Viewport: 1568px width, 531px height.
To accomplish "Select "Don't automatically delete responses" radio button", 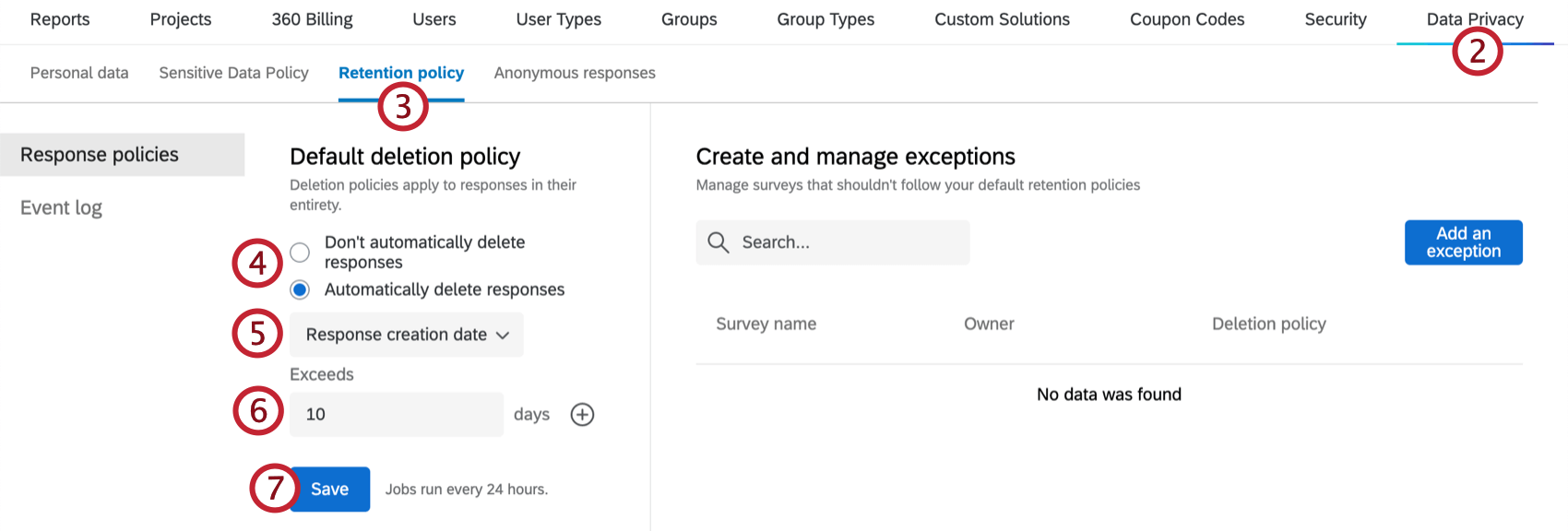I will click(300, 253).
